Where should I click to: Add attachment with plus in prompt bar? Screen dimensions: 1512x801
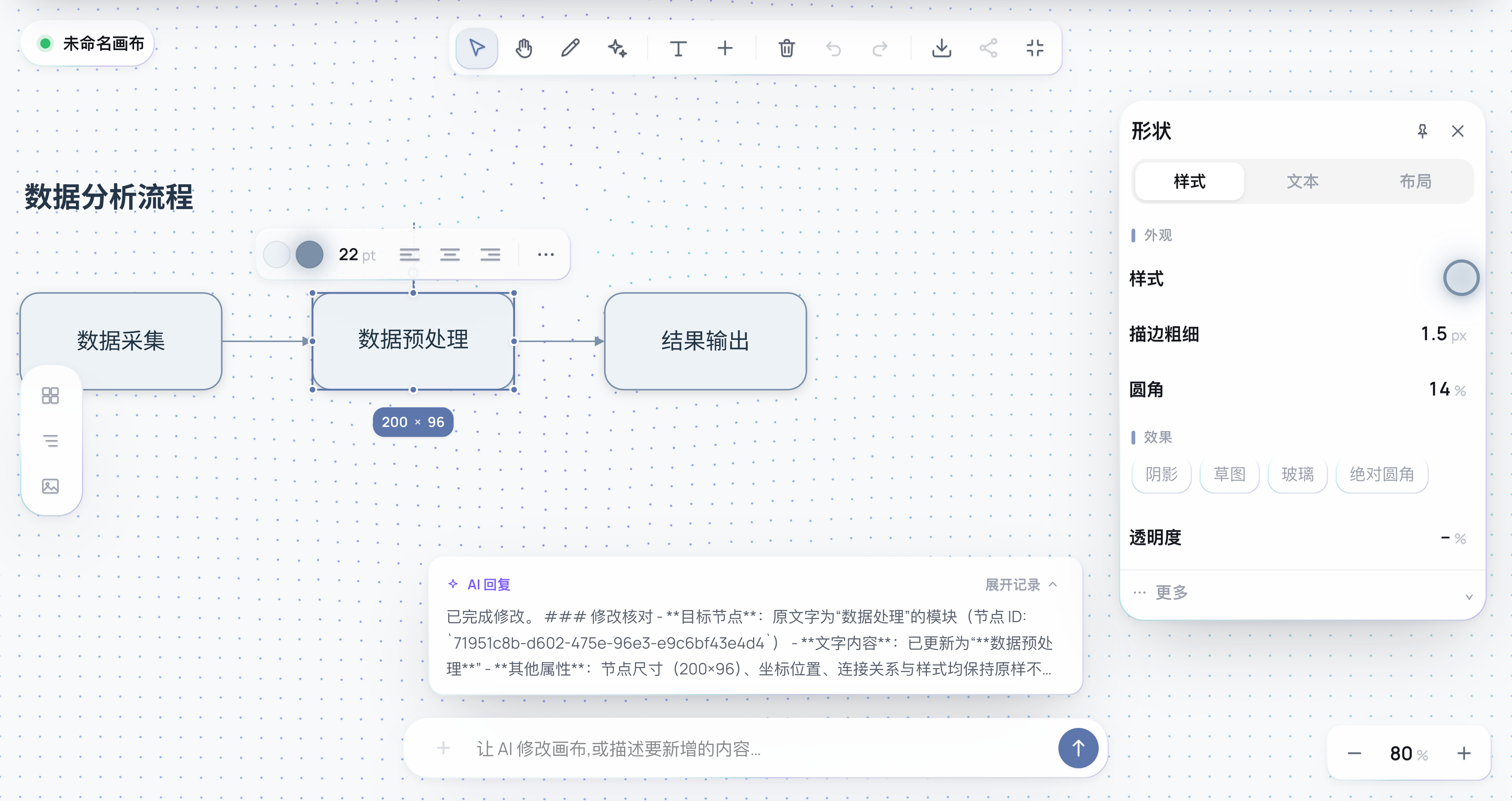pyautogui.click(x=443, y=748)
